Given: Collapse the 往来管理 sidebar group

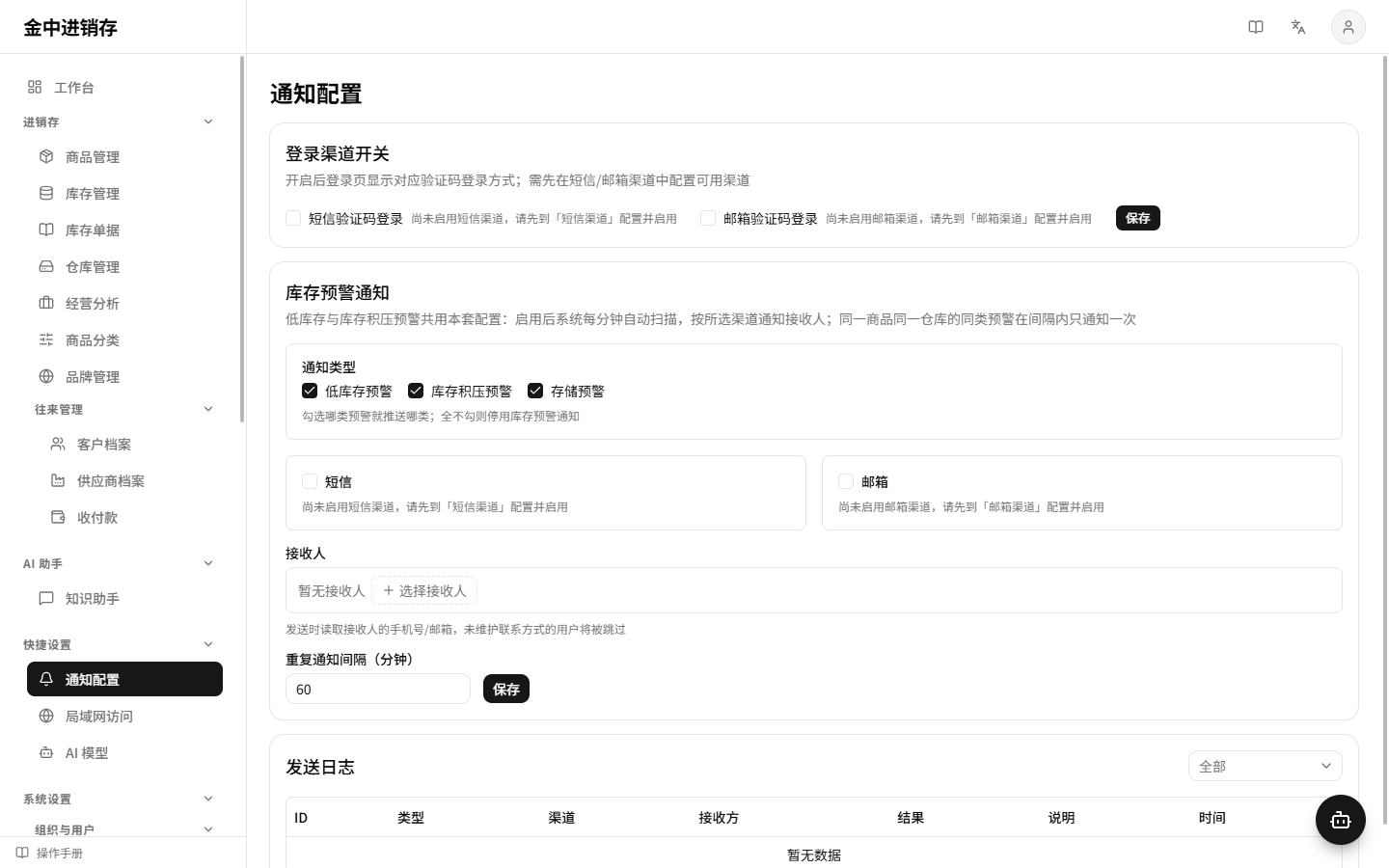Looking at the screenshot, I should pos(208,409).
